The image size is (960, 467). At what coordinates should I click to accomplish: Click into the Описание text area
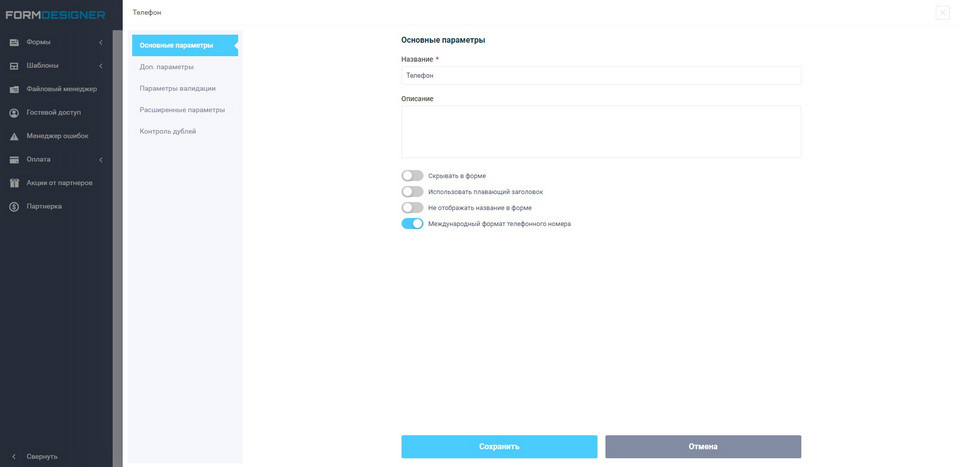(601, 132)
